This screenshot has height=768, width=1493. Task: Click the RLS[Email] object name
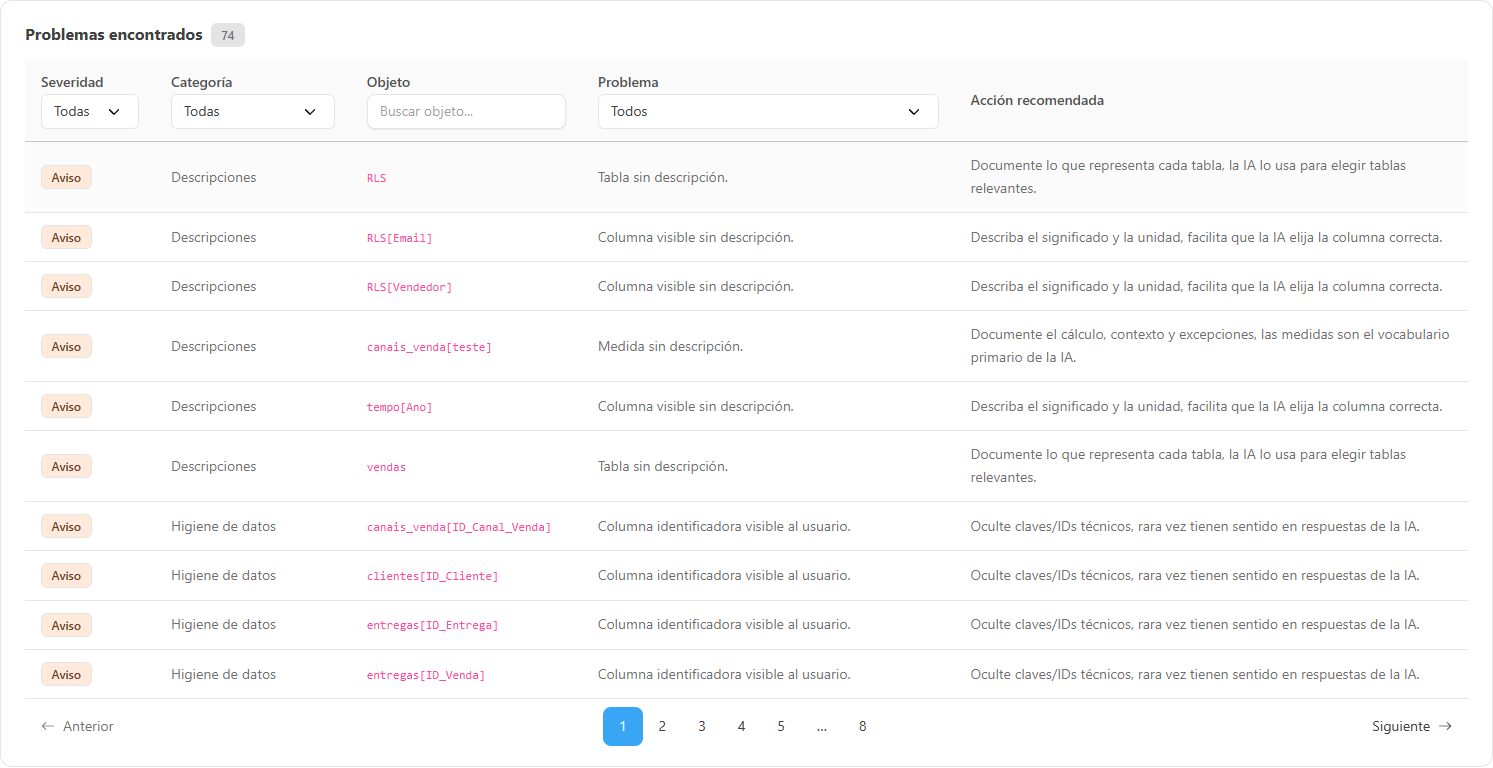(400, 238)
